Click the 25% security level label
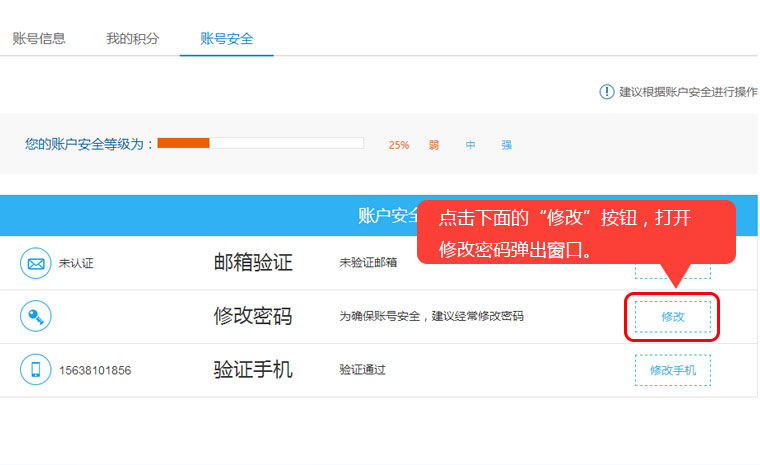The width and height of the screenshot is (760, 465). pos(399,145)
